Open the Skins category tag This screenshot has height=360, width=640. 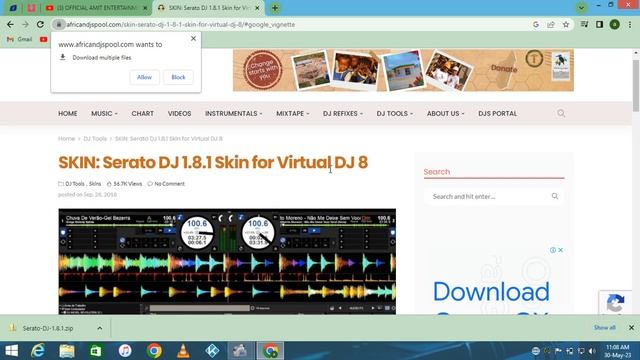(x=95, y=184)
